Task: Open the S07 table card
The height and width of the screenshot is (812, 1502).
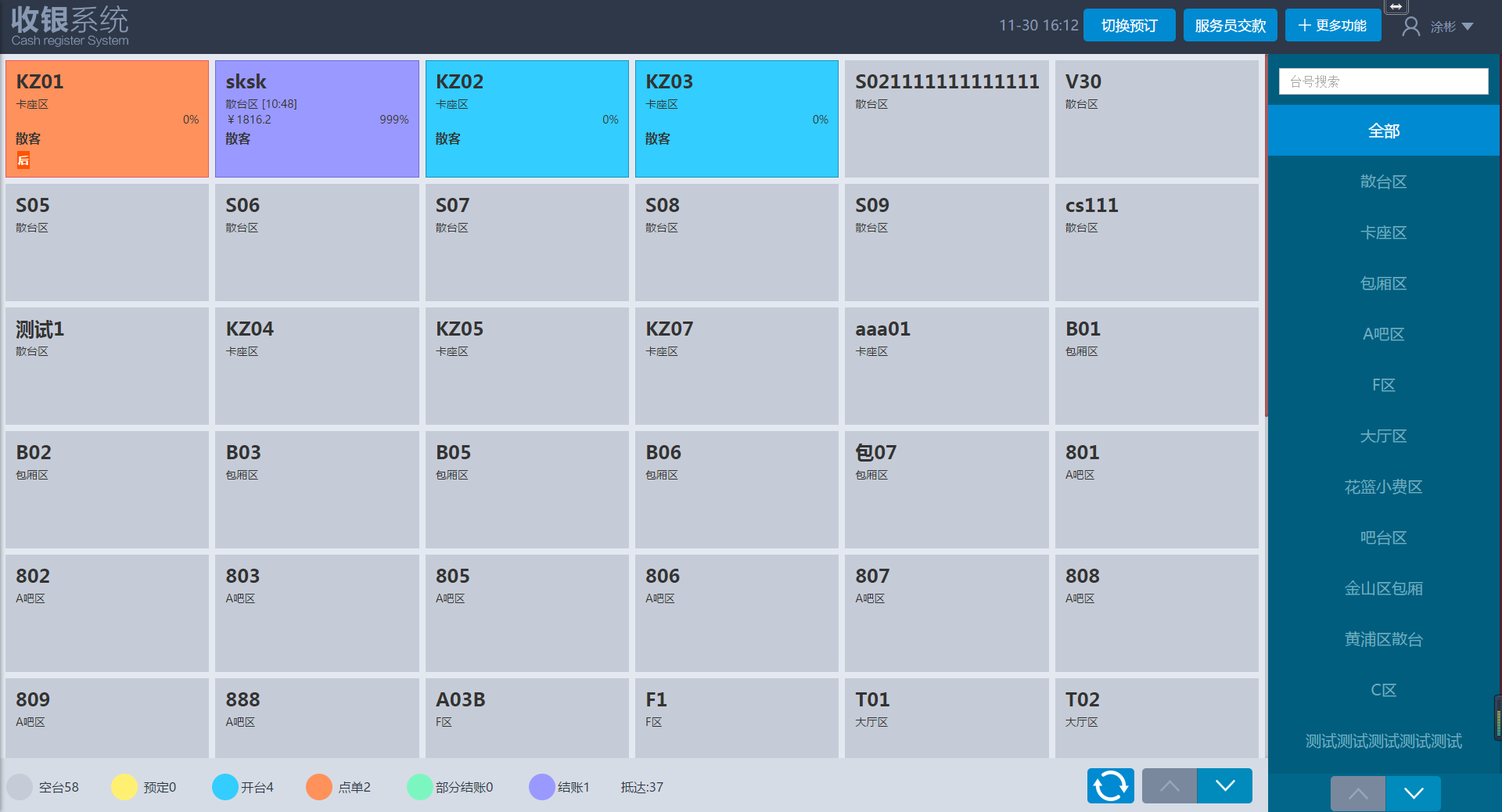Action: tap(526, 243)
